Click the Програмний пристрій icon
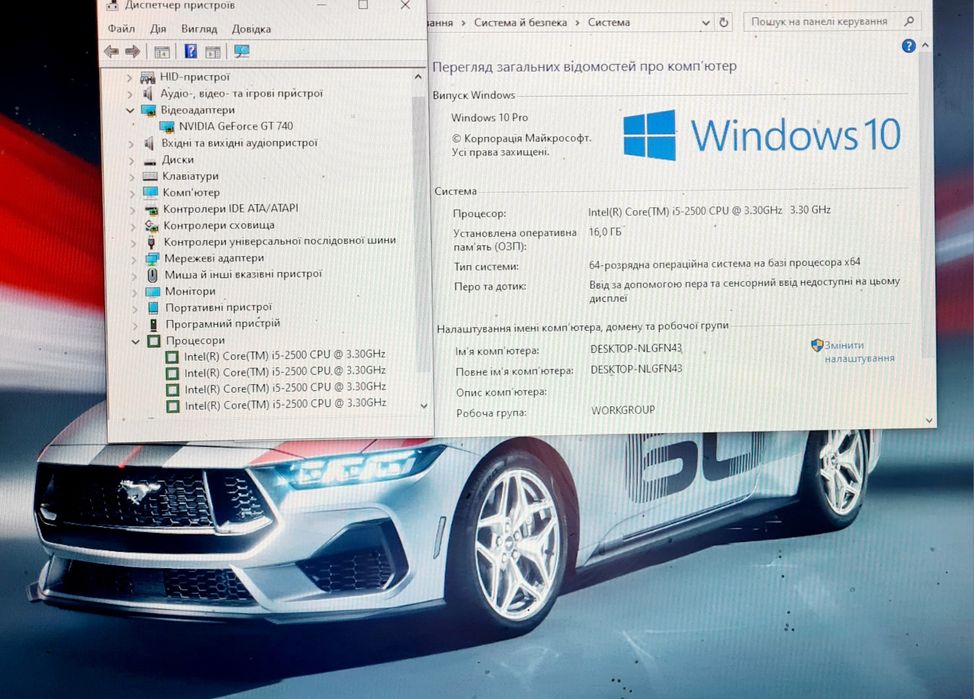The width and height of the screenshot is (974, 699). pyautogui.click(x=153, y=324)
